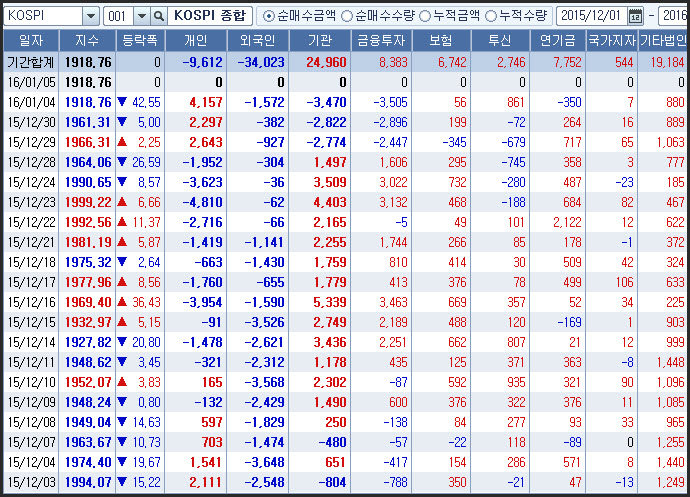The width and height of the screenshot is (690, 497).
Task: Click the 개인 column header
Action: pos(196,40)
